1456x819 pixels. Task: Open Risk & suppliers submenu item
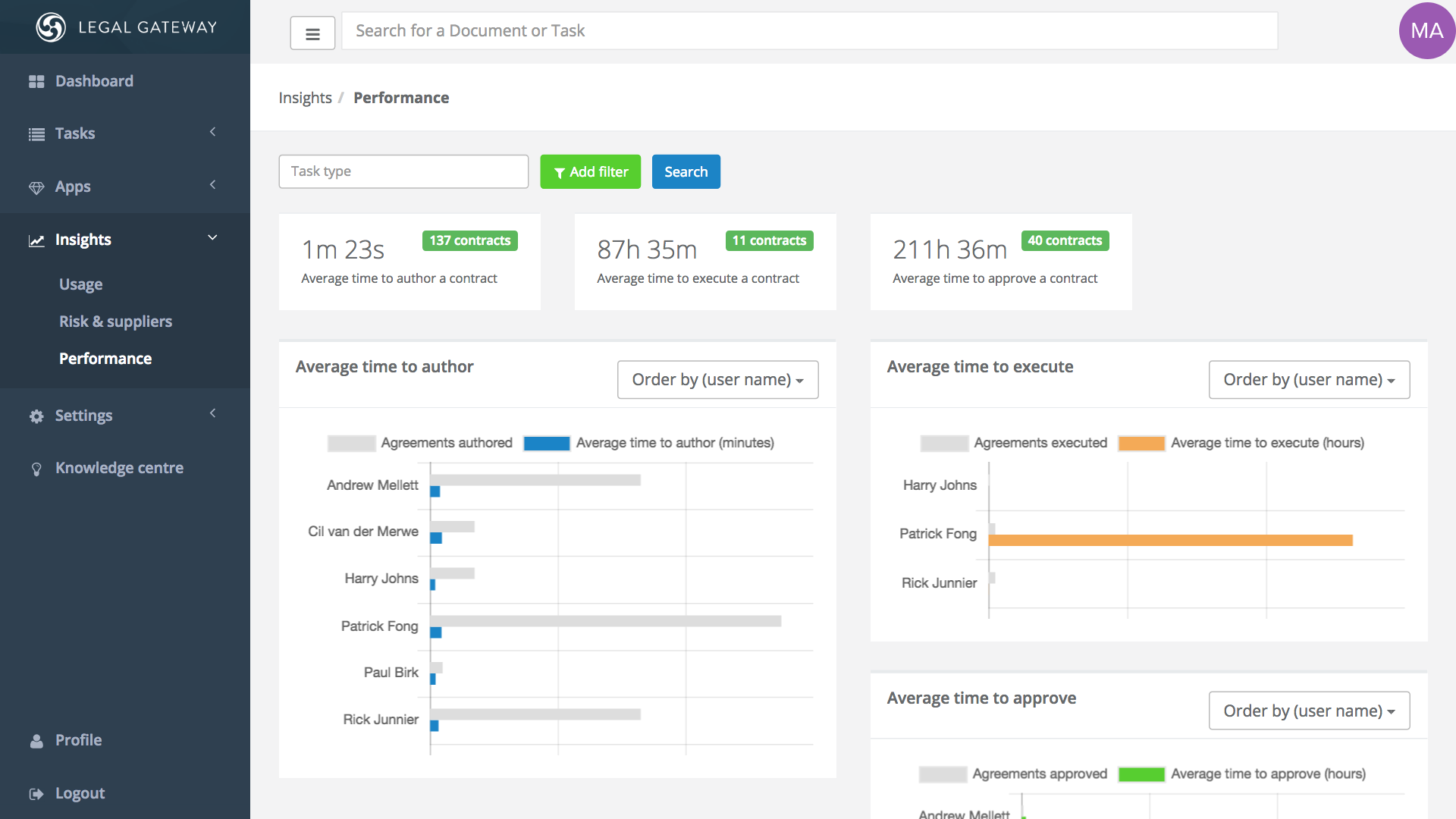point(115,322)
